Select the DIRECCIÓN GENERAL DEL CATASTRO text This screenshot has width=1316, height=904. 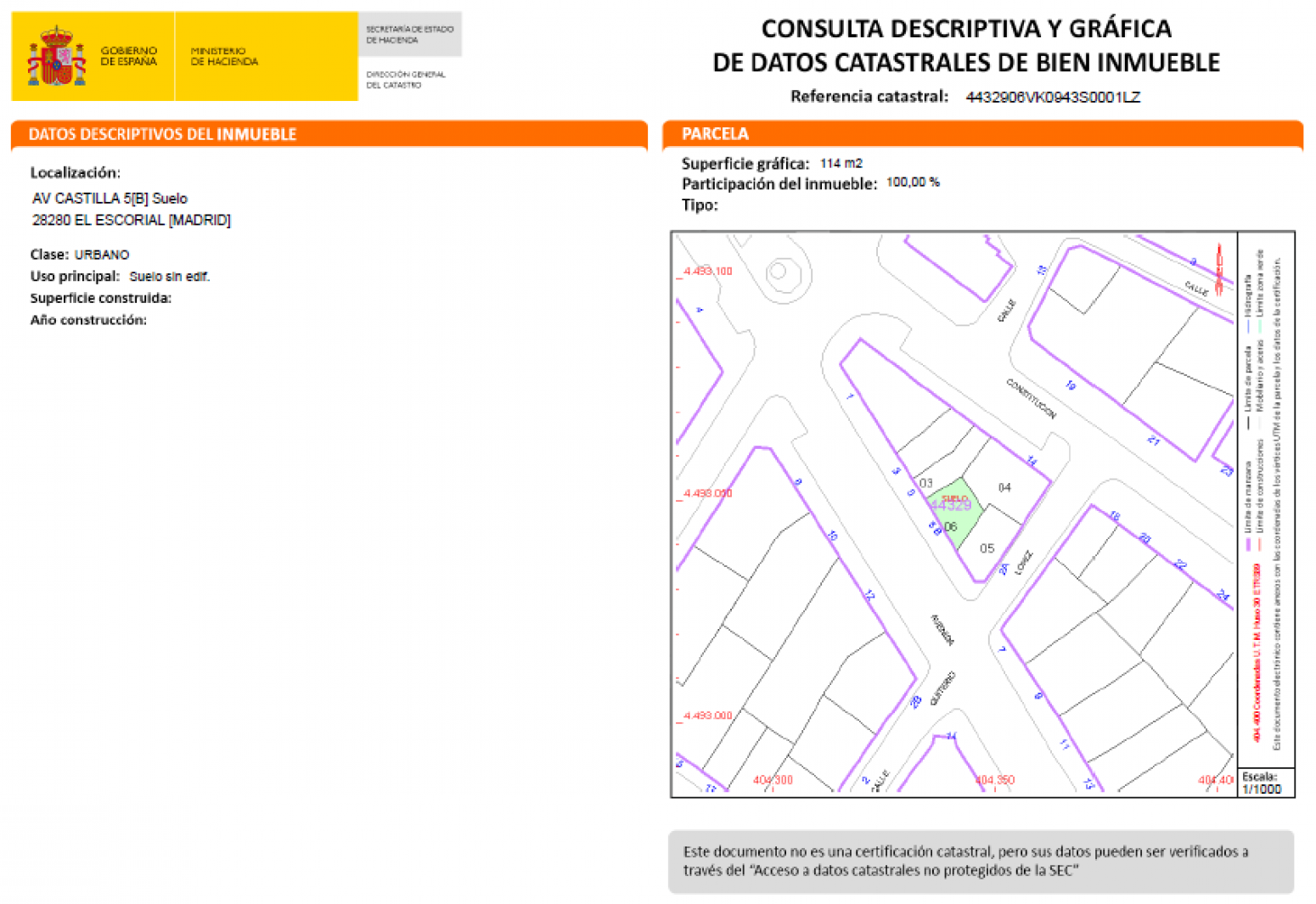pos(405,80)
